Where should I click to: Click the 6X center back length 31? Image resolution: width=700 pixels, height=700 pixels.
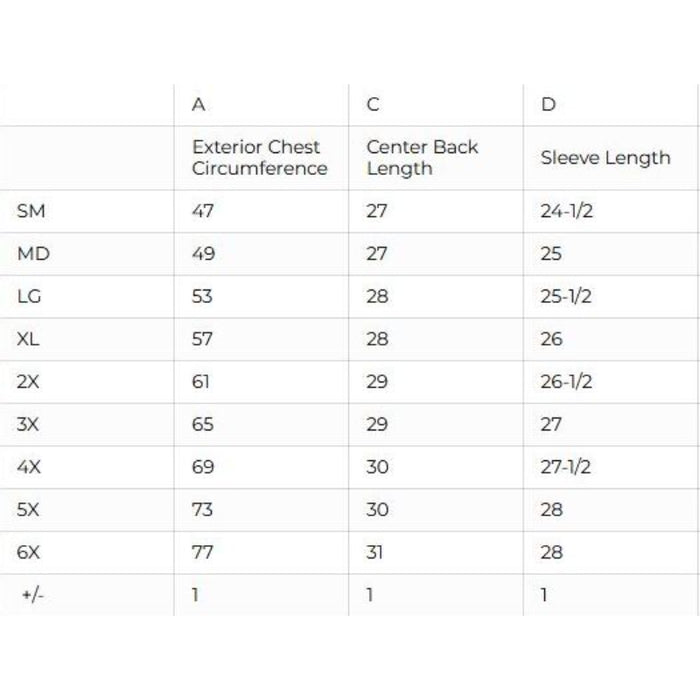(x=376, y=552)
